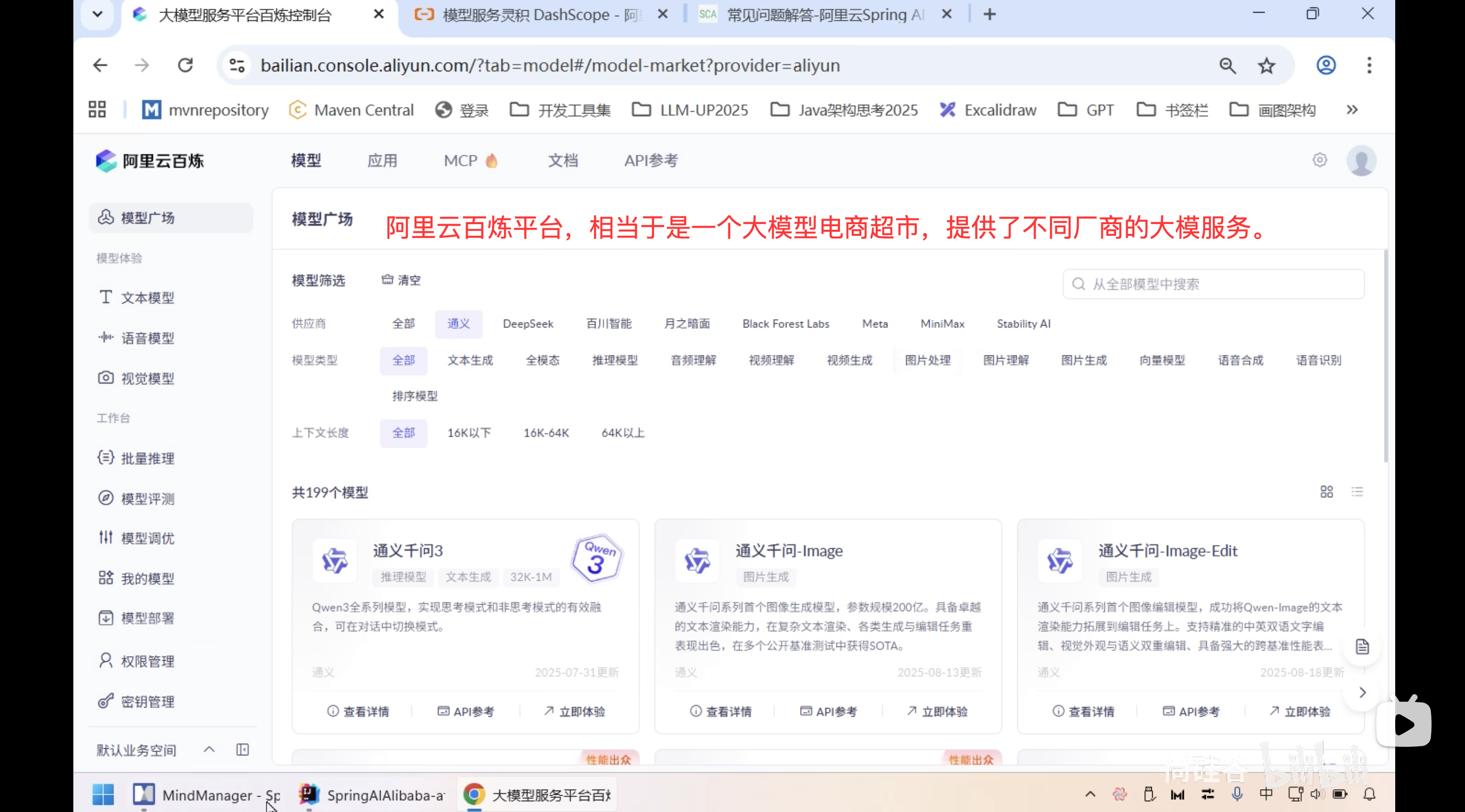Adjust the system volume control in tray
The width and height of the screenshot is (1465, 812).
pyautogui.click(x=1318, y=794)
